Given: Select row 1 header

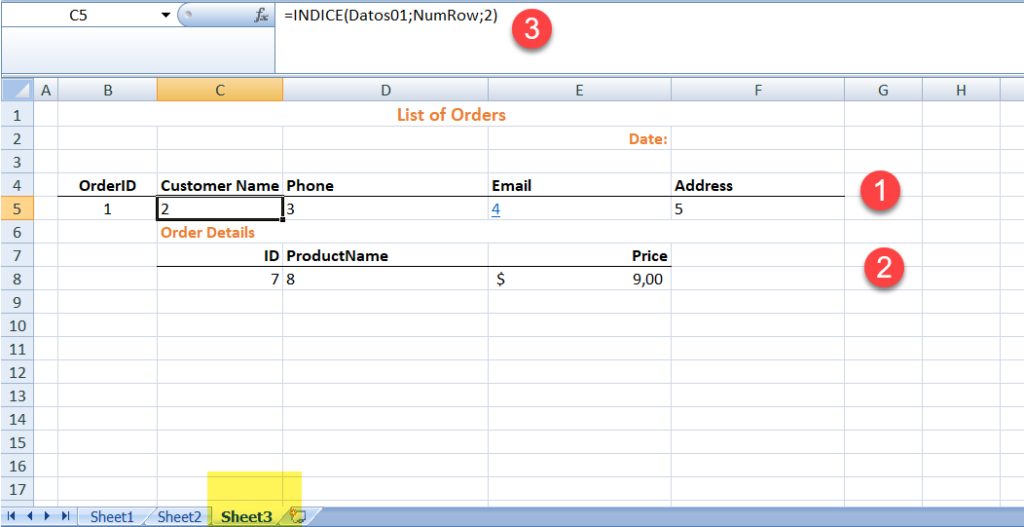Looking at the screenshot, I should click(x=17, y=116).
